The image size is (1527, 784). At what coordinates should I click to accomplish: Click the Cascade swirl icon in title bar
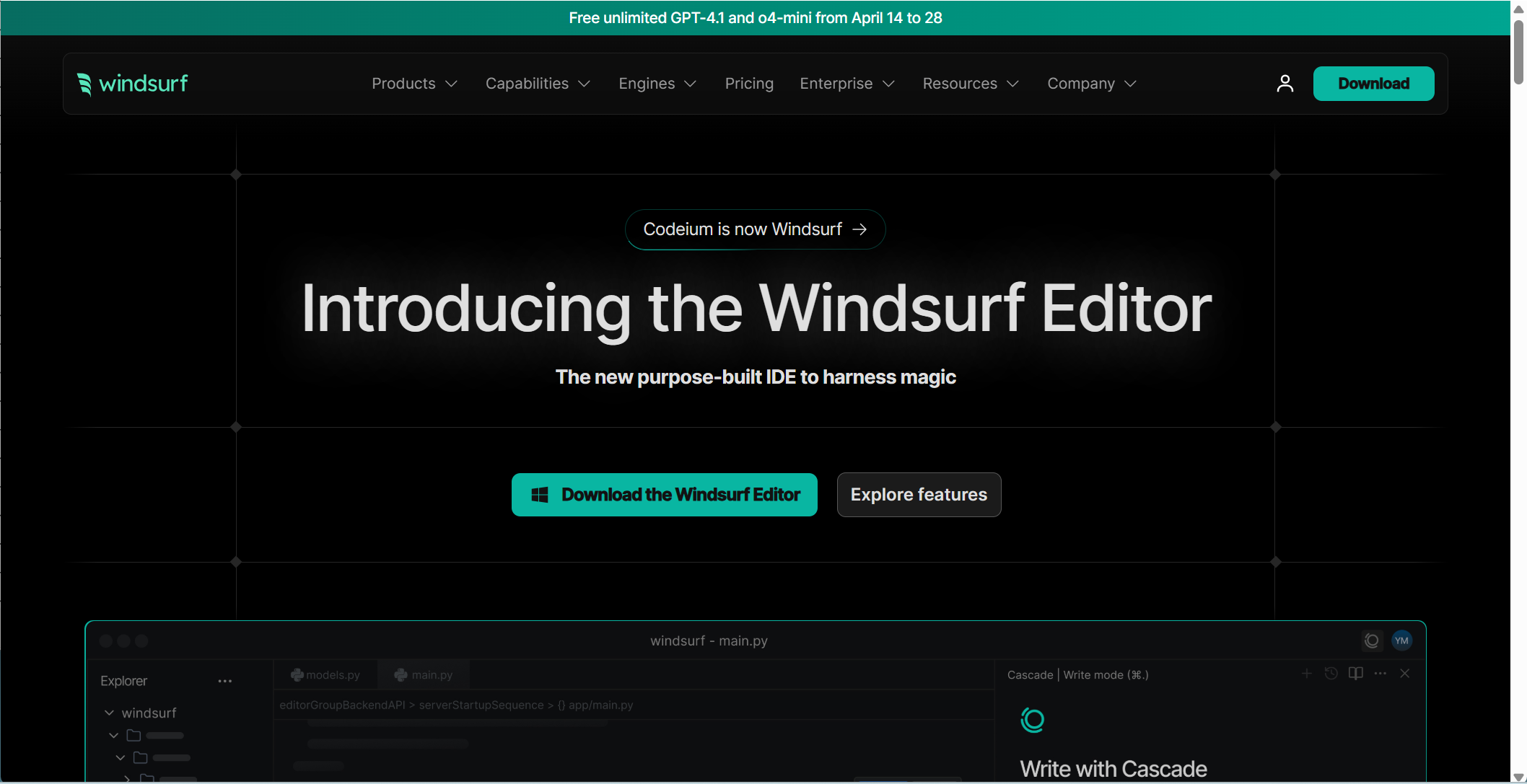click(x=1371, y=640)
